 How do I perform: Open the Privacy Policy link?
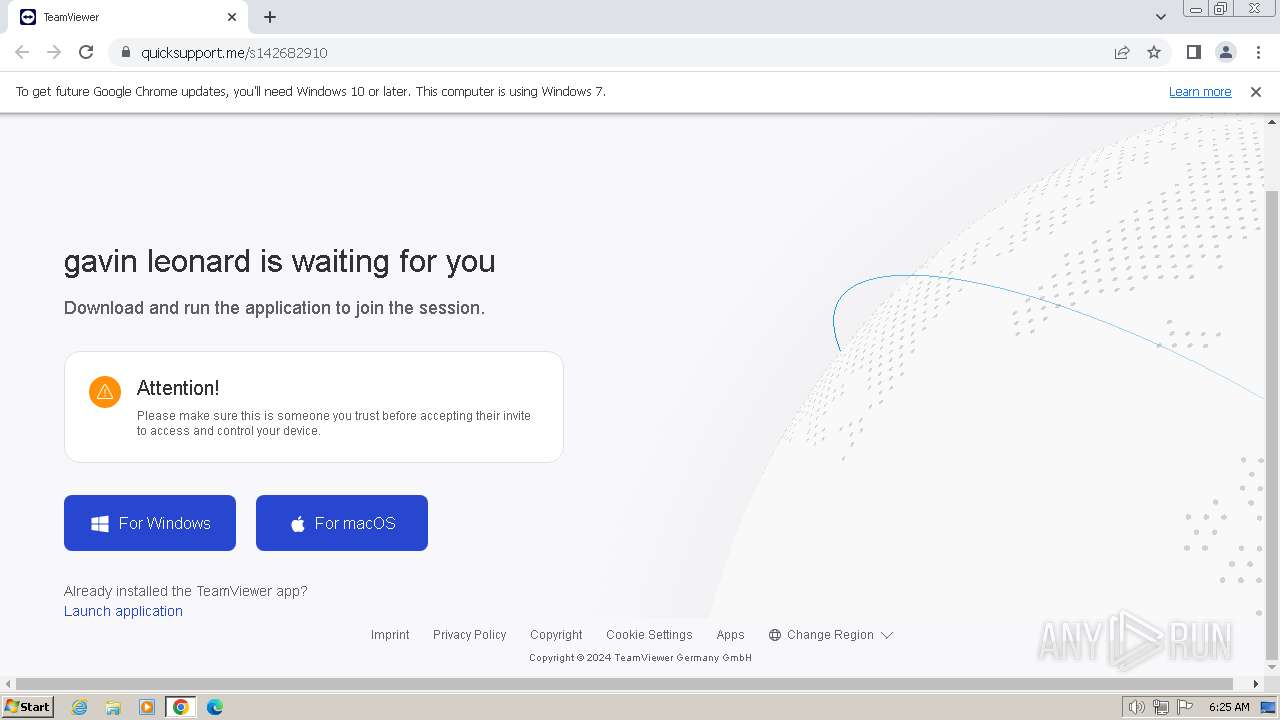point(470,635)
